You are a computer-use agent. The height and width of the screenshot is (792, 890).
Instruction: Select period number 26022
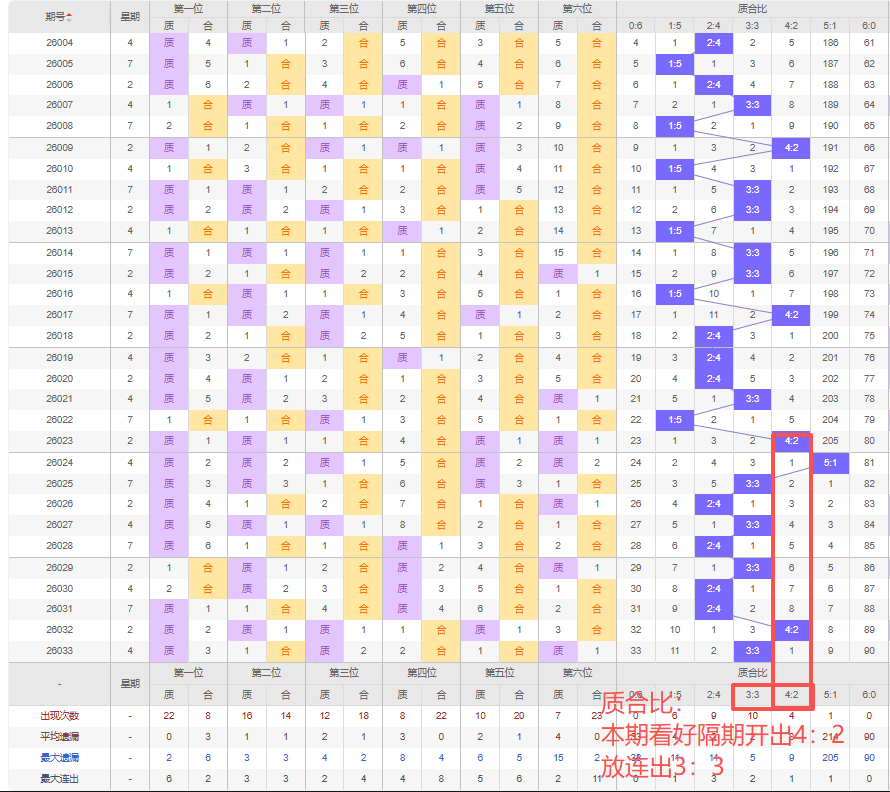point(60,420)
